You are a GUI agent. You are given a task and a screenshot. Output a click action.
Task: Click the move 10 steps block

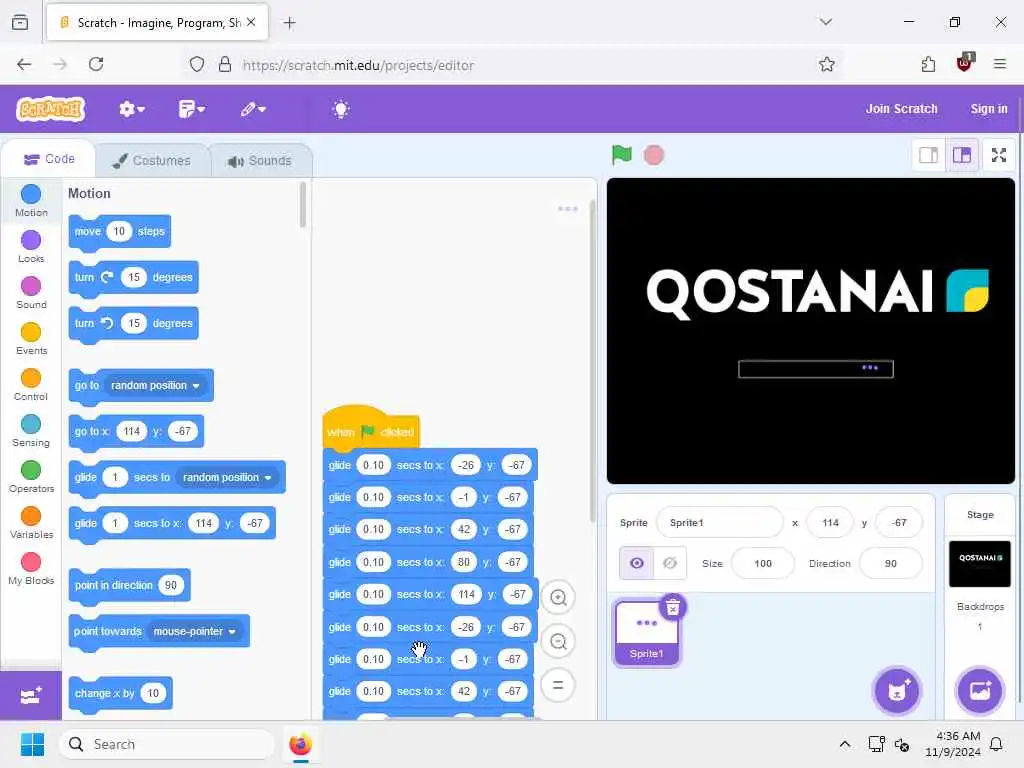point(120,231)
